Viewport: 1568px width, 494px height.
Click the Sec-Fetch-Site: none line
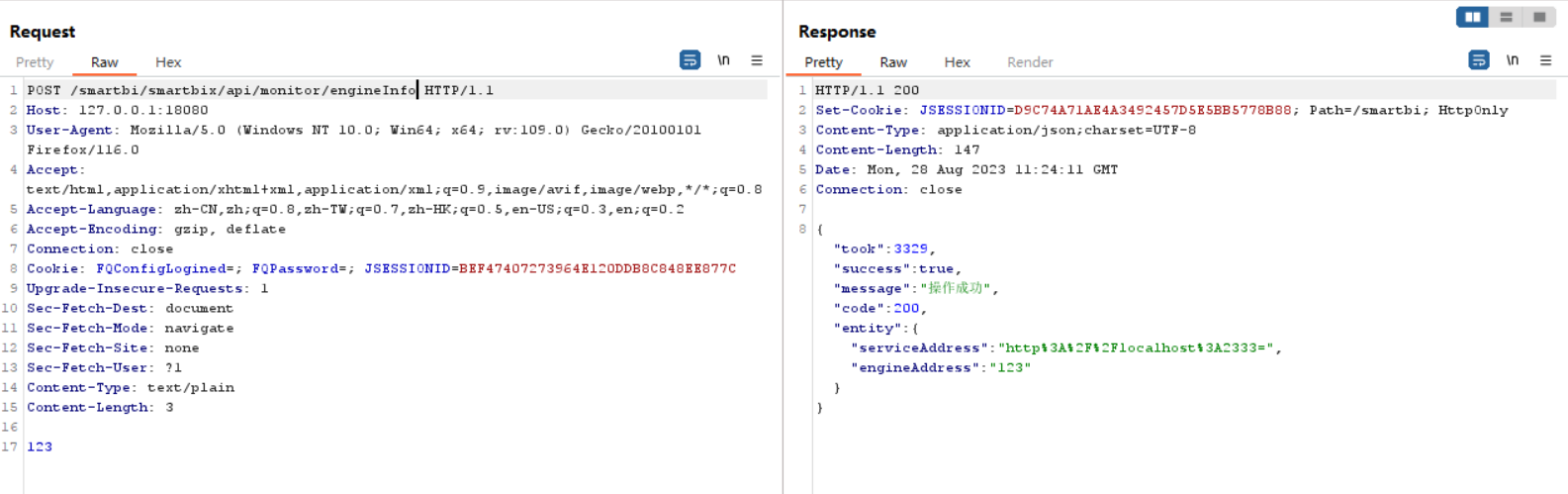tap(113, 347)
